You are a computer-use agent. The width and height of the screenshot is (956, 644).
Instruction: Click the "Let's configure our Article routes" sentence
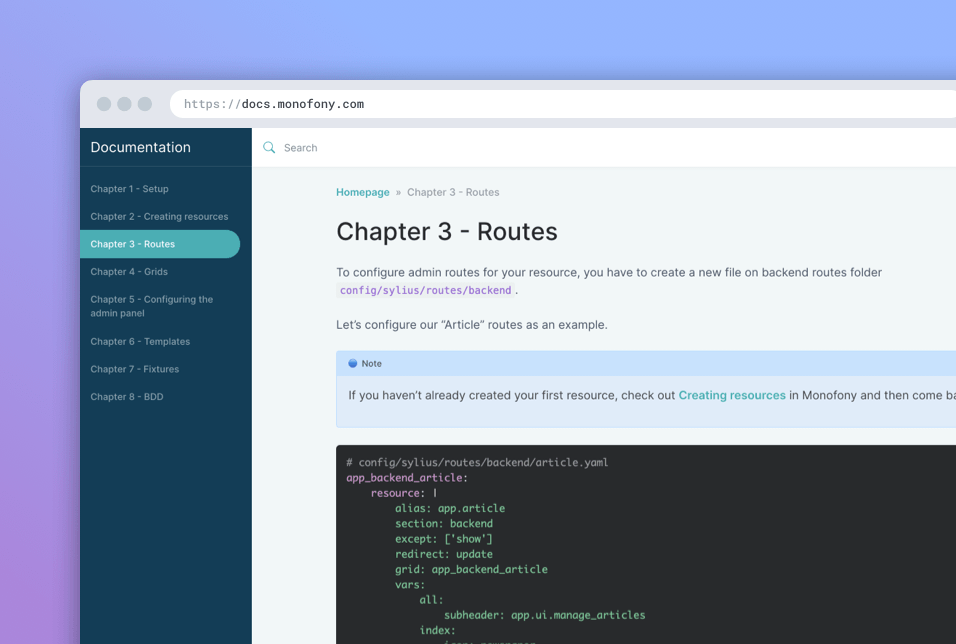(x=472, y=325)
